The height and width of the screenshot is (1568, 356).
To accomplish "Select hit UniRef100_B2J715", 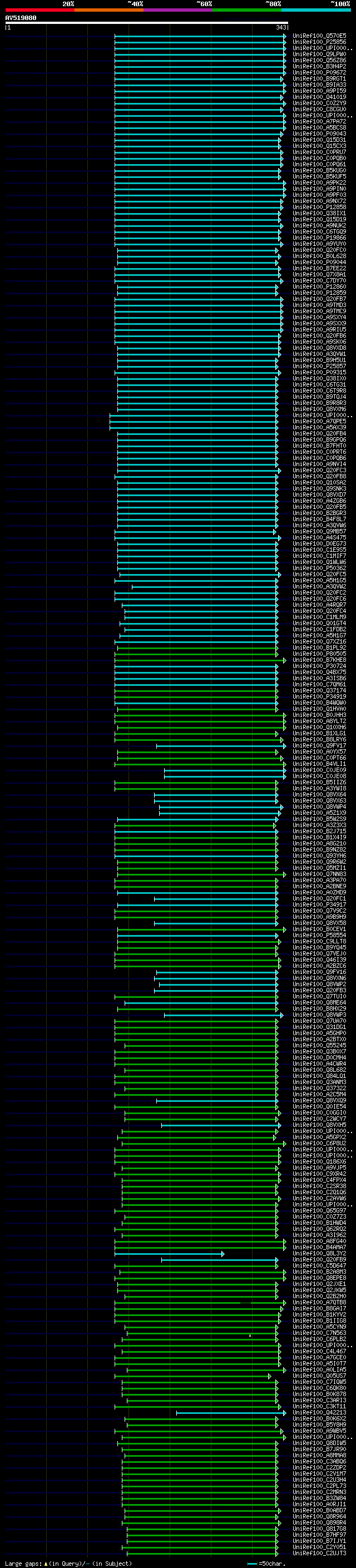I will tap(319, 832).
